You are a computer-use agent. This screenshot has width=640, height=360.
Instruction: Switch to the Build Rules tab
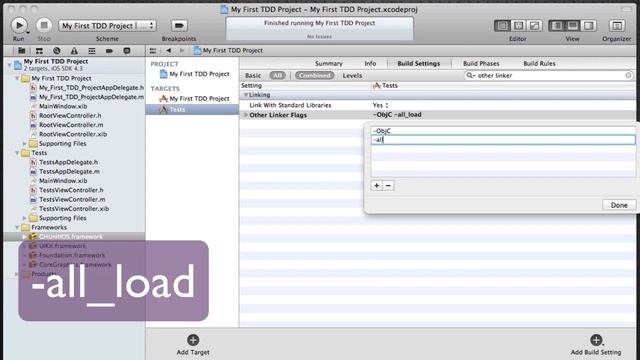[539, 63]
